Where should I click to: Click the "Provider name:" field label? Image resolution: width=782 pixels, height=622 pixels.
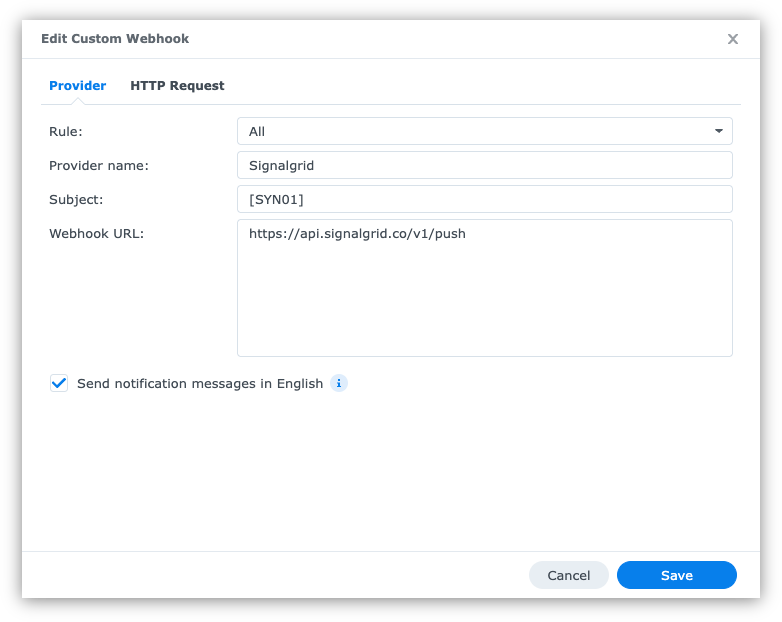(x=98, y=165)
